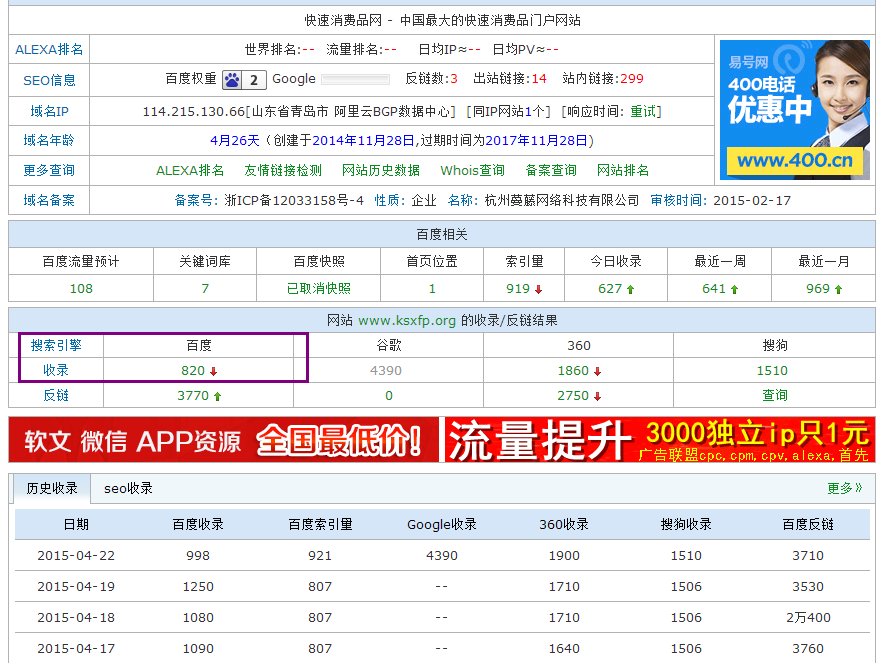887x663 pixels.
Task: Open the 更多» link
Action: (x=844, y=488)
